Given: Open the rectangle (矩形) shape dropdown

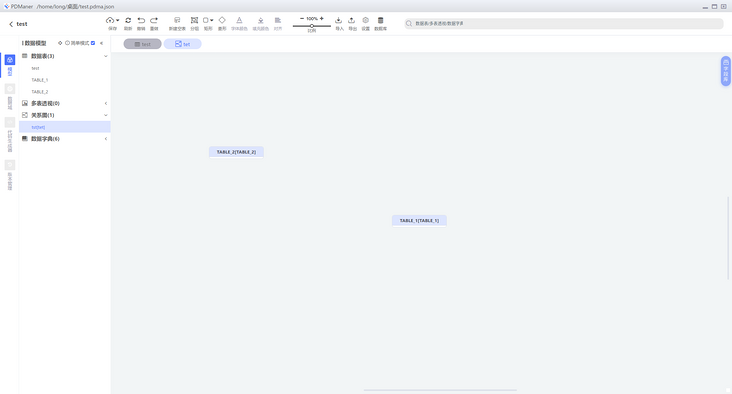Looking at the screenshot, I should [211, 21].
